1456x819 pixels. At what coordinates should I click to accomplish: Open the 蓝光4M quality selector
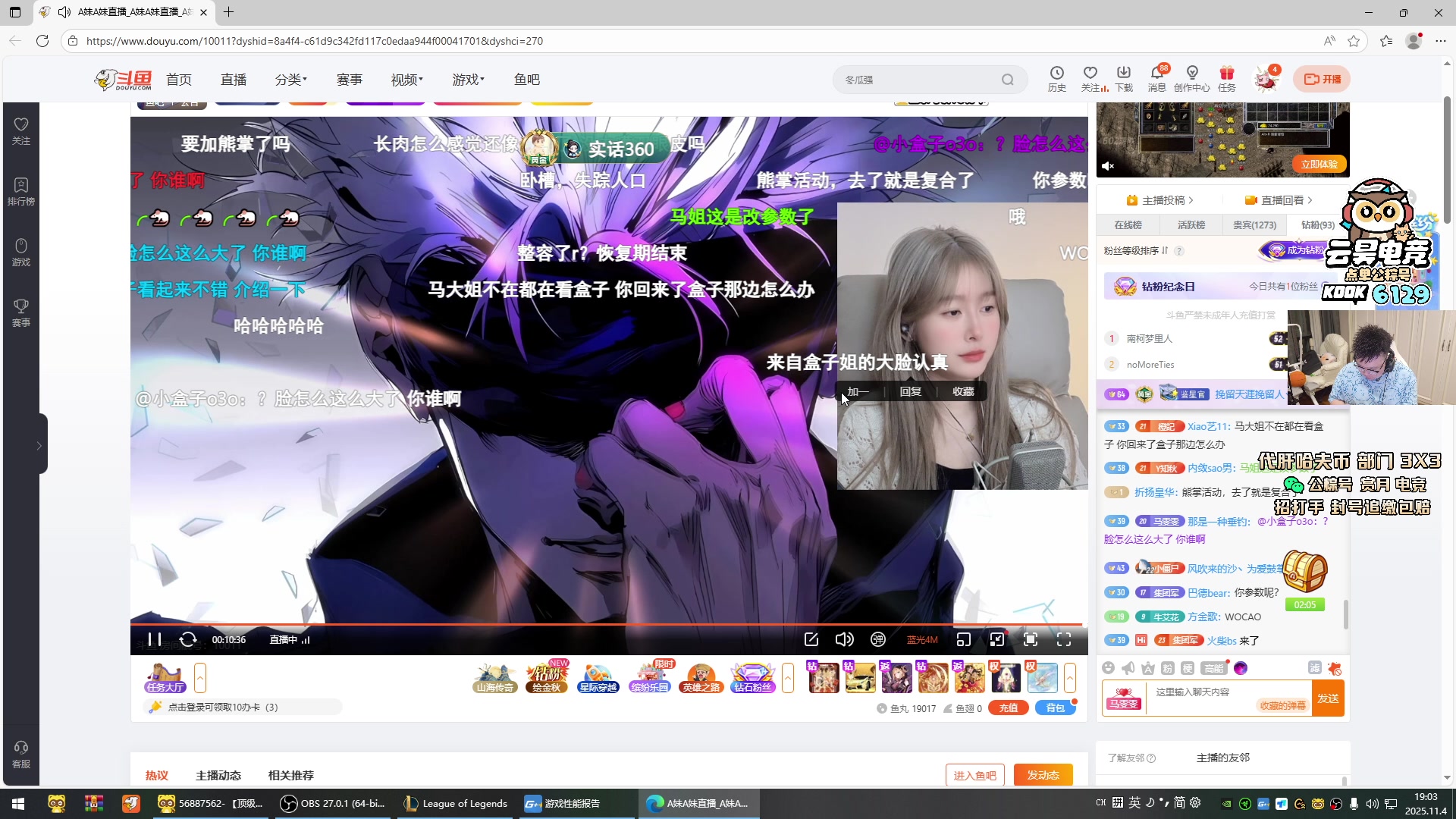click(x=922, y=640)
